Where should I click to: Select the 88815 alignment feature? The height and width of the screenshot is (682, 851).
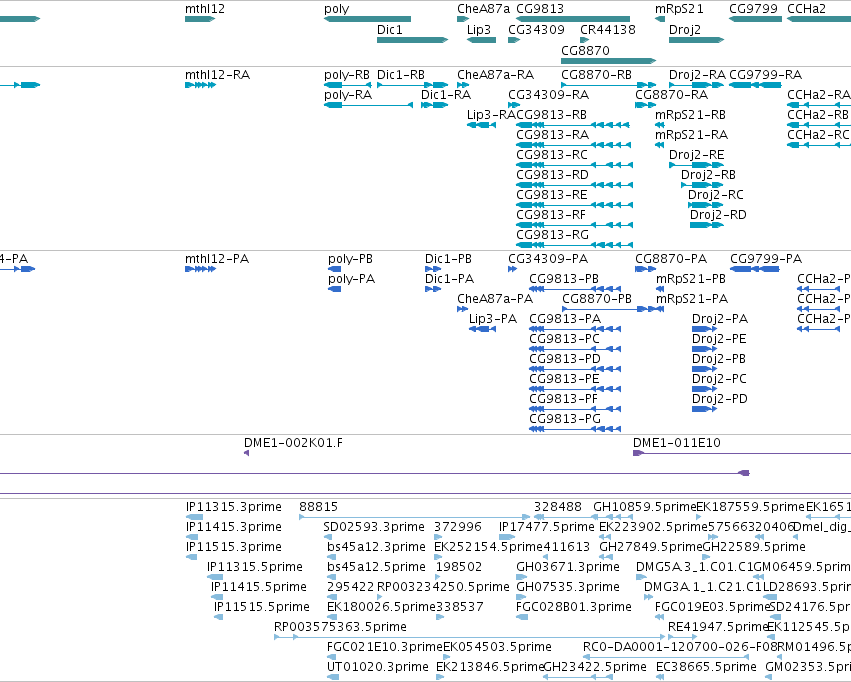point(414,517)
